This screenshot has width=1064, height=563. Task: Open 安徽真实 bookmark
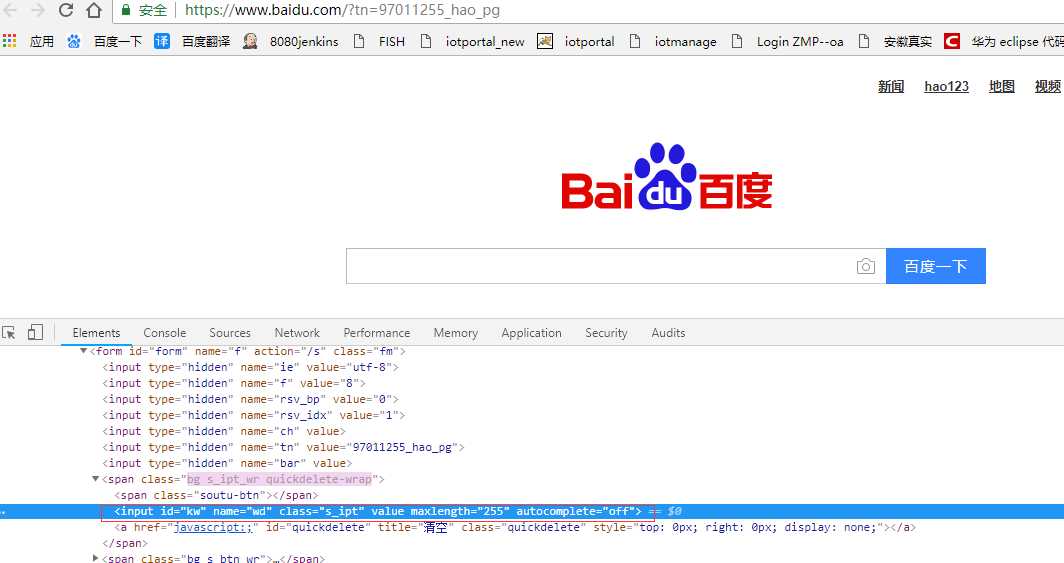click(895, 41)
